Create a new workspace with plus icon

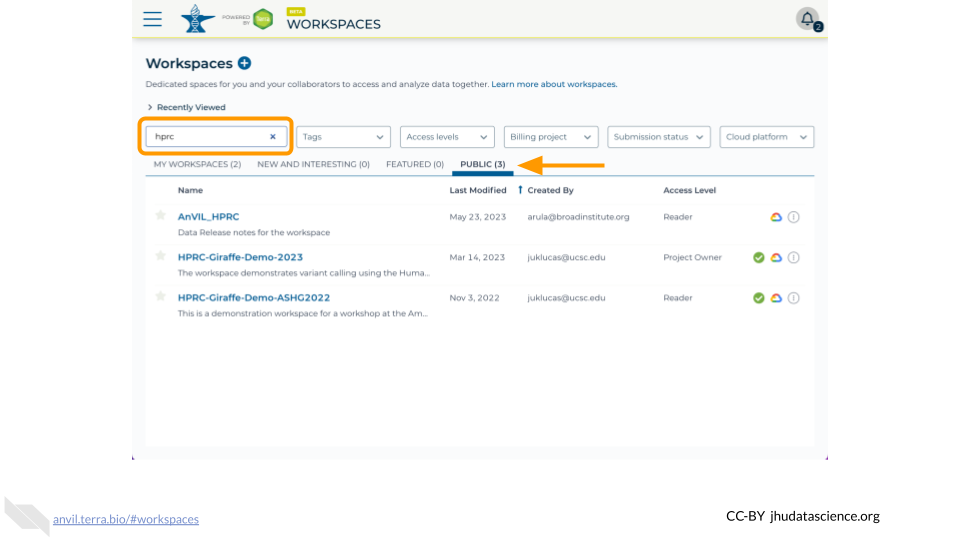tap(244, 63)
